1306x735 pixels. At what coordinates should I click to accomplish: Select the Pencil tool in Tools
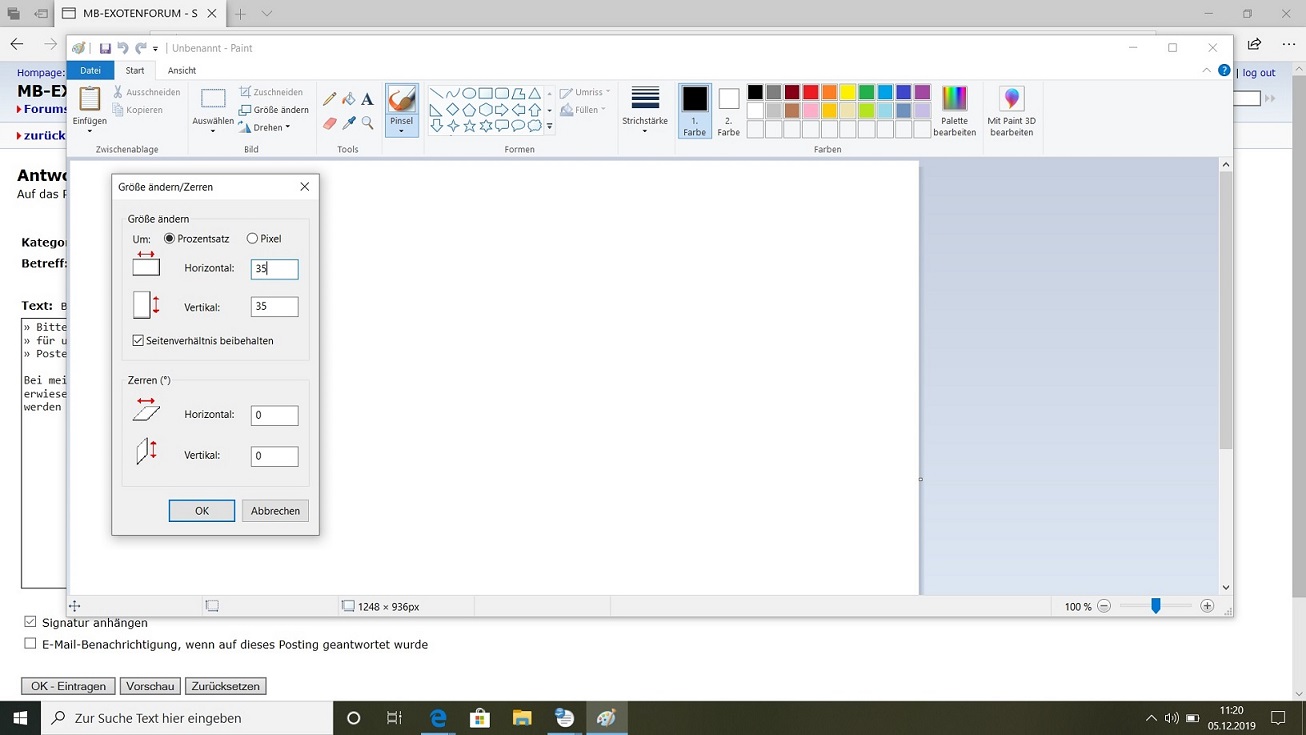[330, 99]
